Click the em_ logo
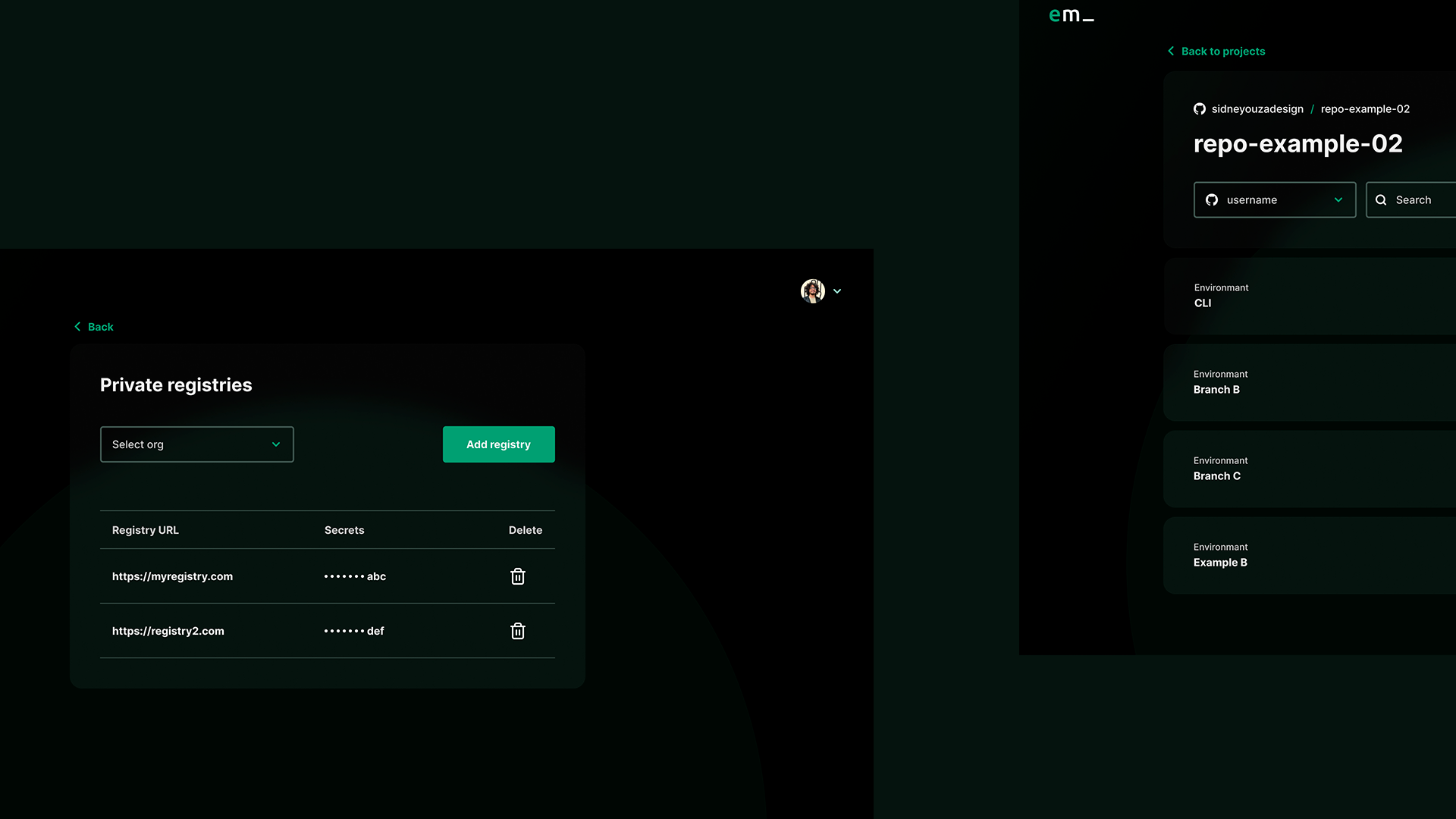 point(1071,15)
